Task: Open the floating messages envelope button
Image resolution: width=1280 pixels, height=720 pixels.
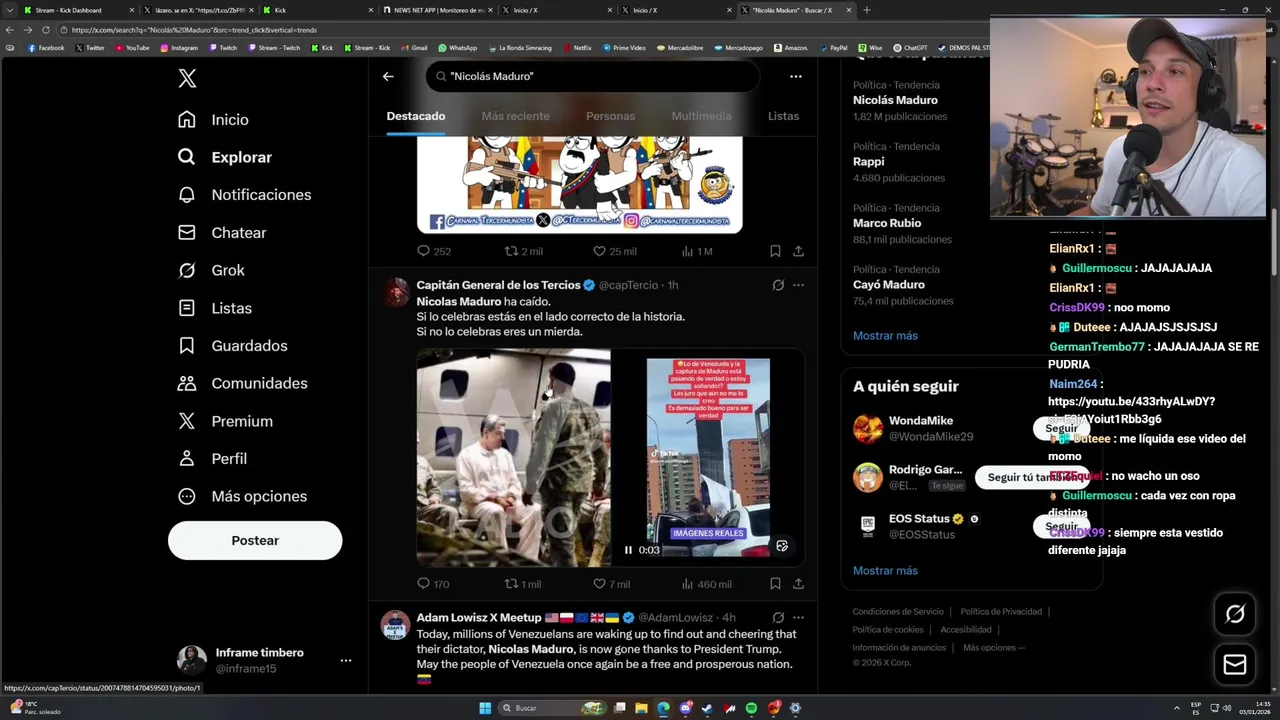Action: 1235,664
